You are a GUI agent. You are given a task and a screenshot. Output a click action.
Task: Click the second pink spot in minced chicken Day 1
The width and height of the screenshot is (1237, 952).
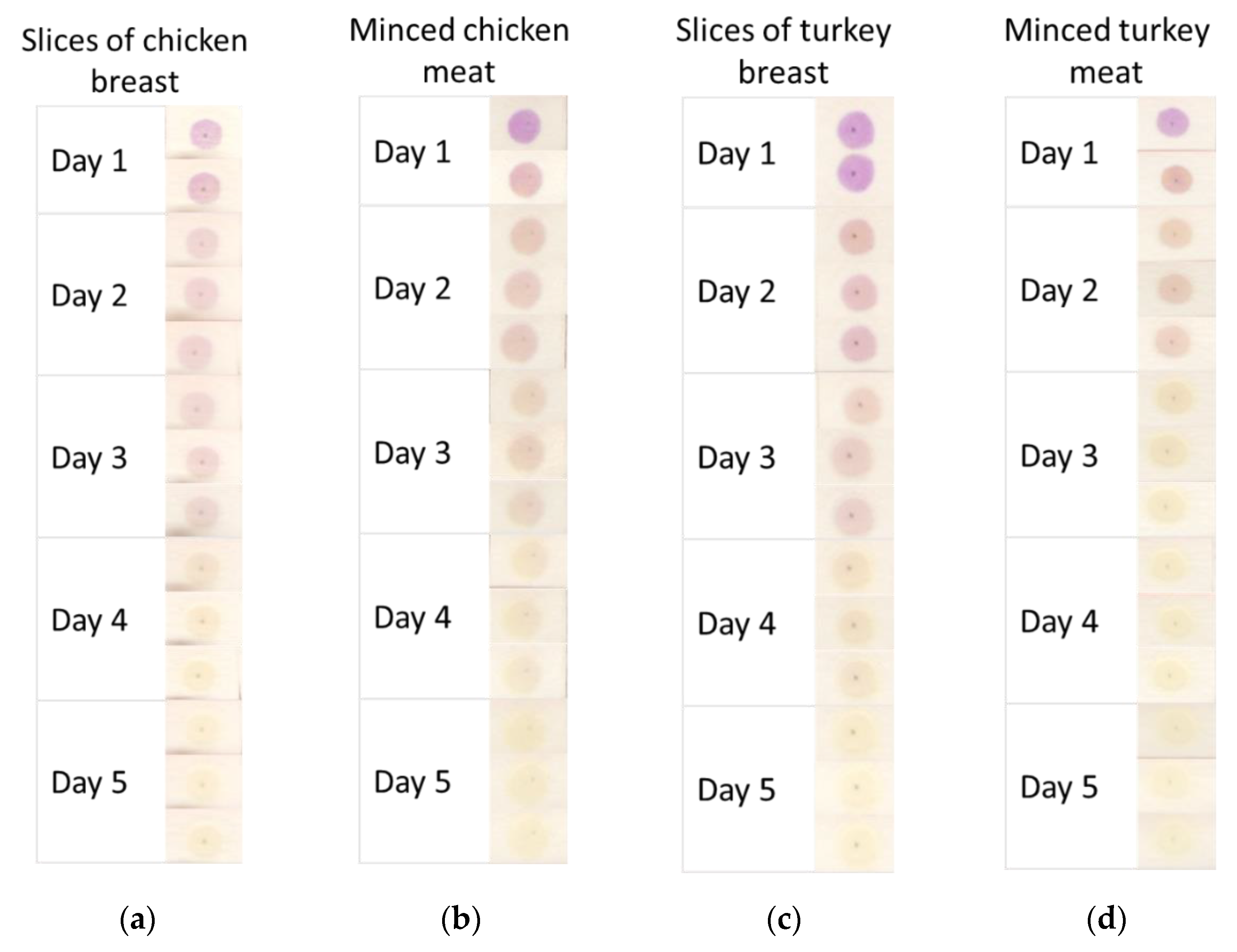point(526,179)
